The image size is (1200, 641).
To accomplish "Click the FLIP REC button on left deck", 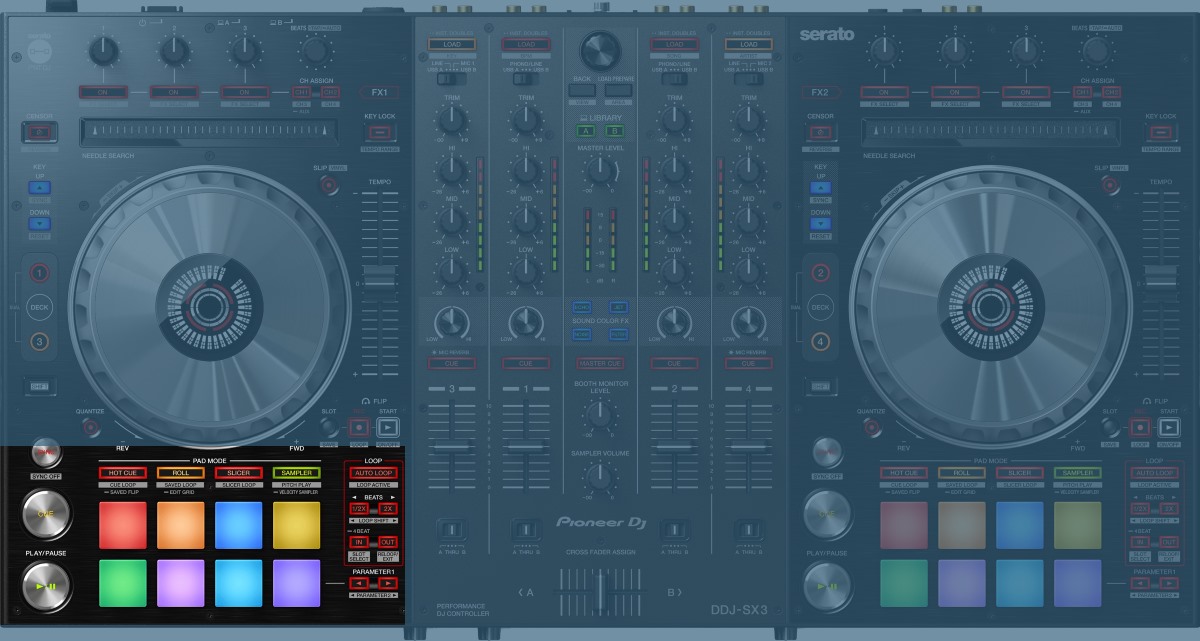I will click(359, 427).
